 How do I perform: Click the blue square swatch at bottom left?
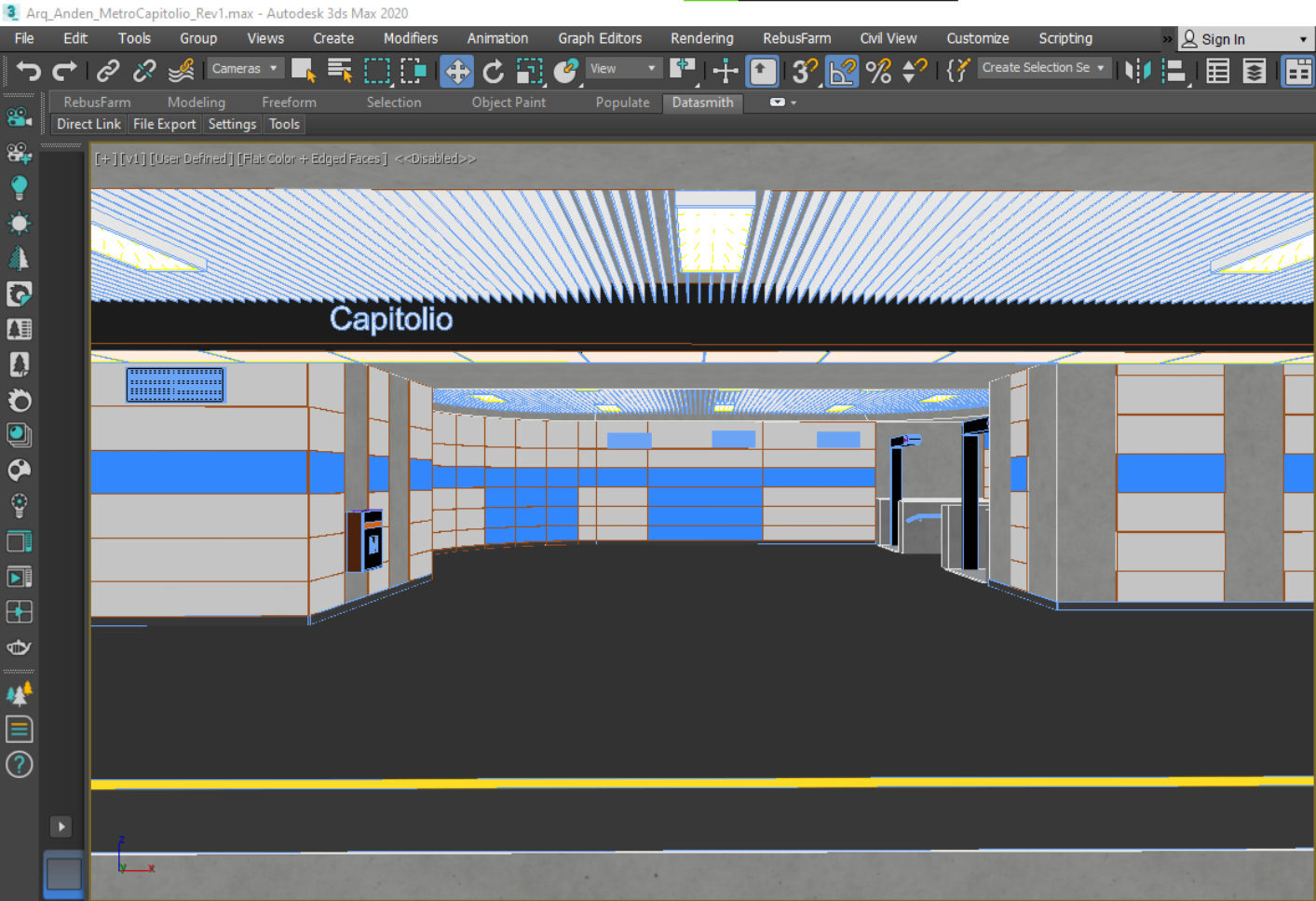coord(63,874)
